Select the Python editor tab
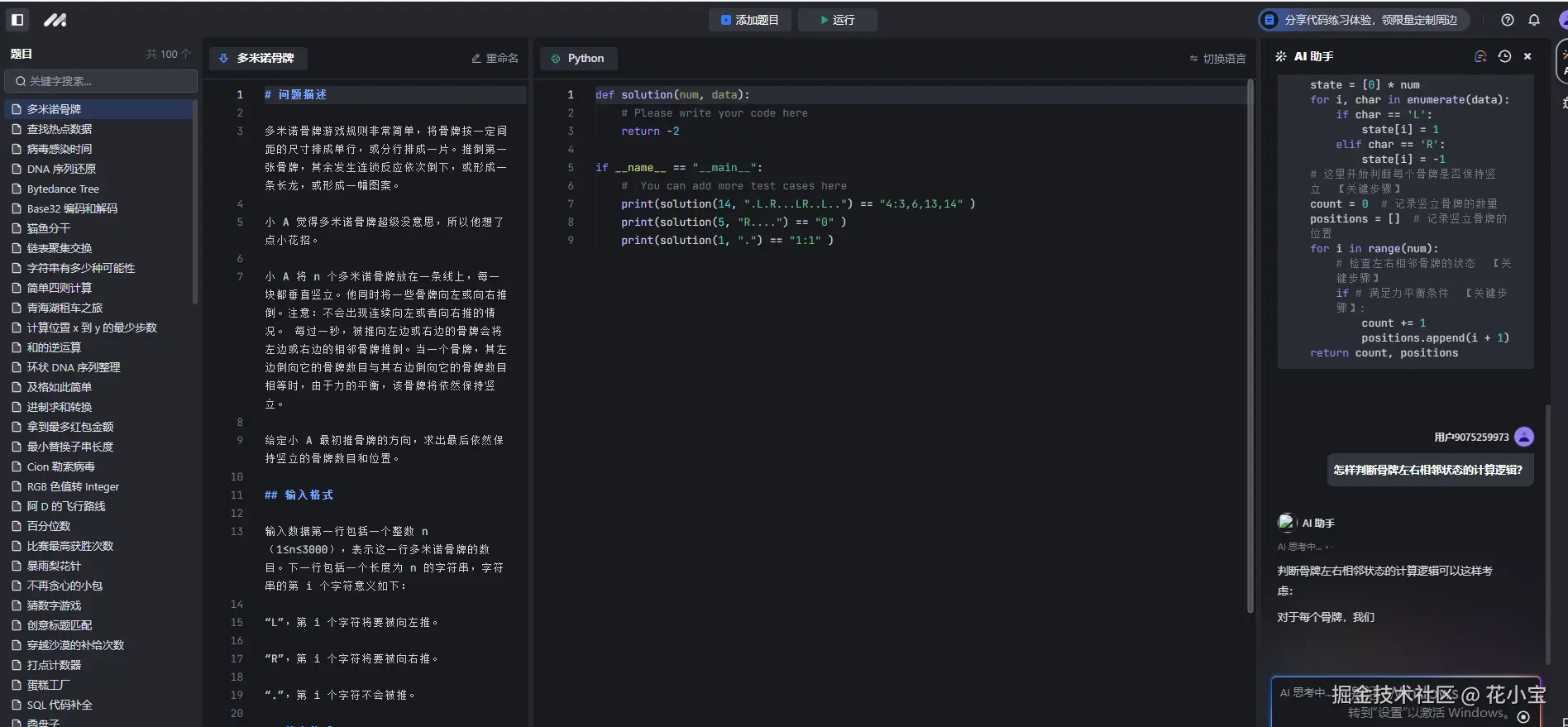1568x727 pixels. [x=578, y=58]
